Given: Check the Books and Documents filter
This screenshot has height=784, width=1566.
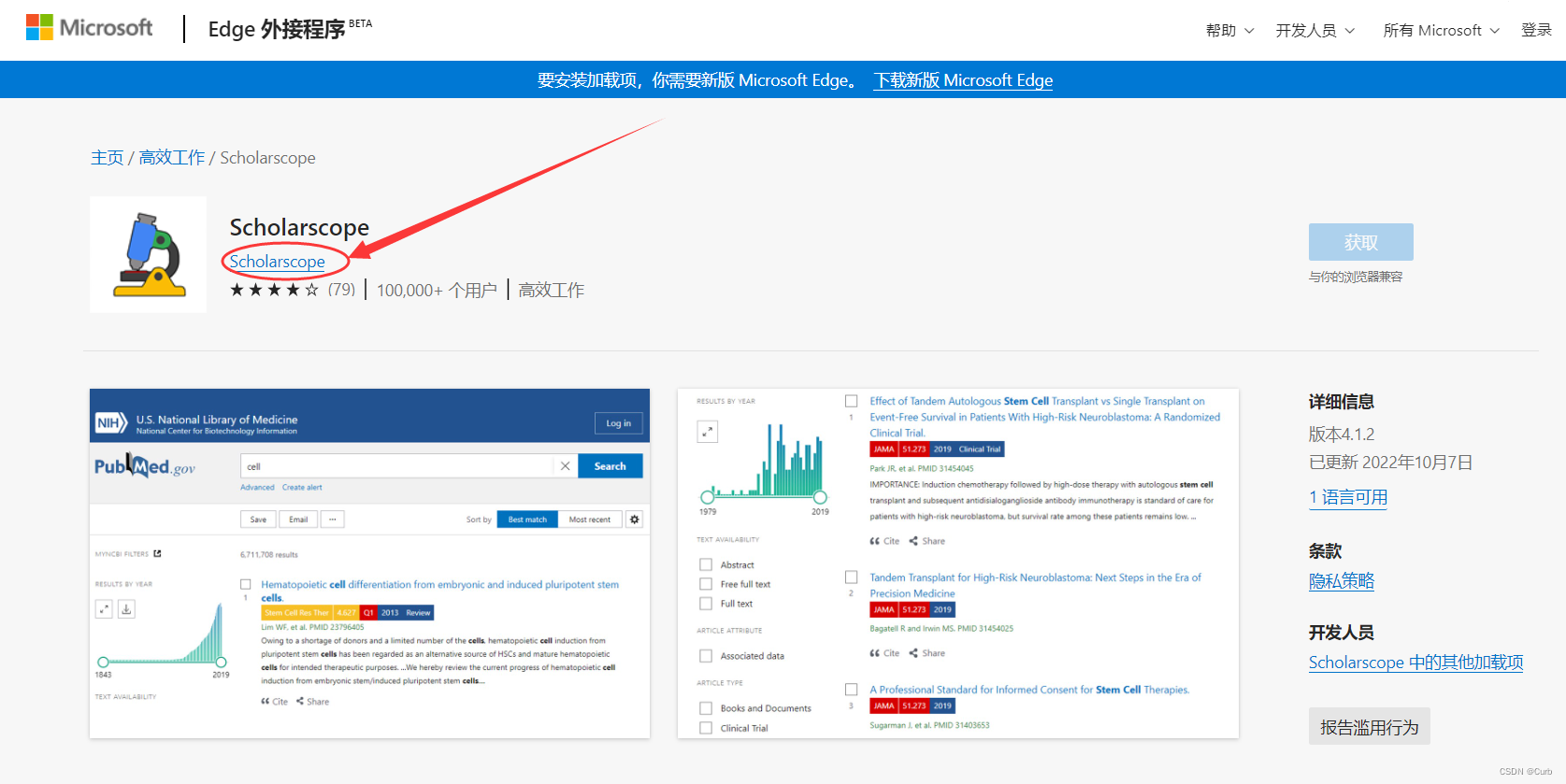Looking at the screenshot, I should pos(706,708).
